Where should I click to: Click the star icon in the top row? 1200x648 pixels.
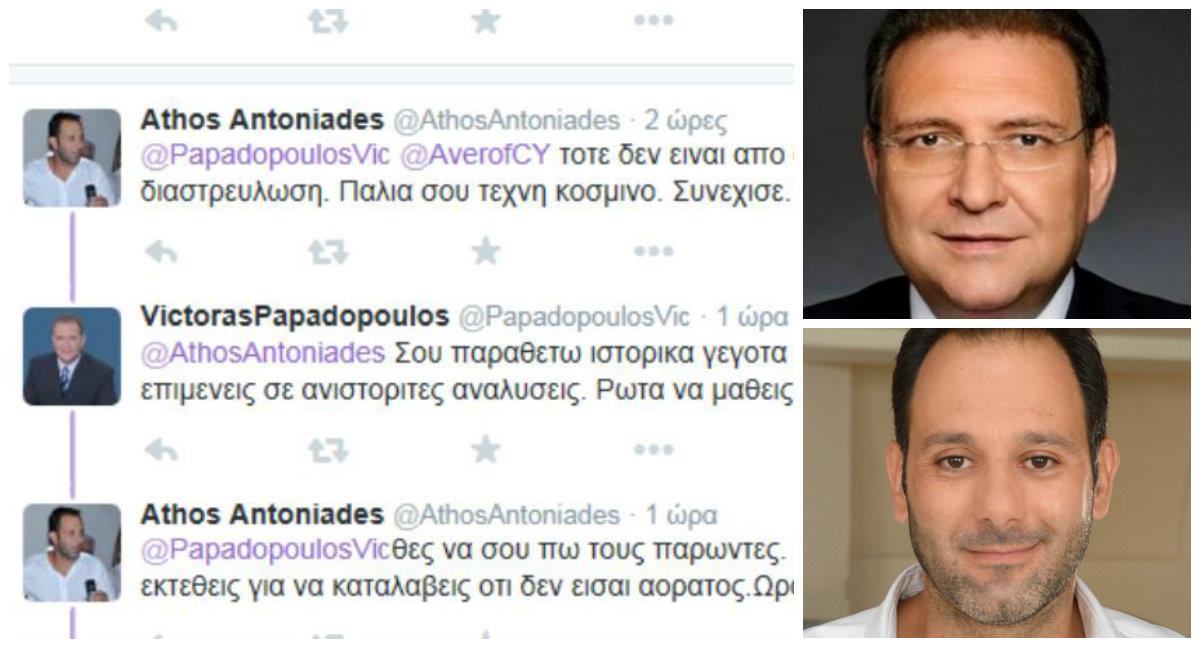tap(485, 20)
